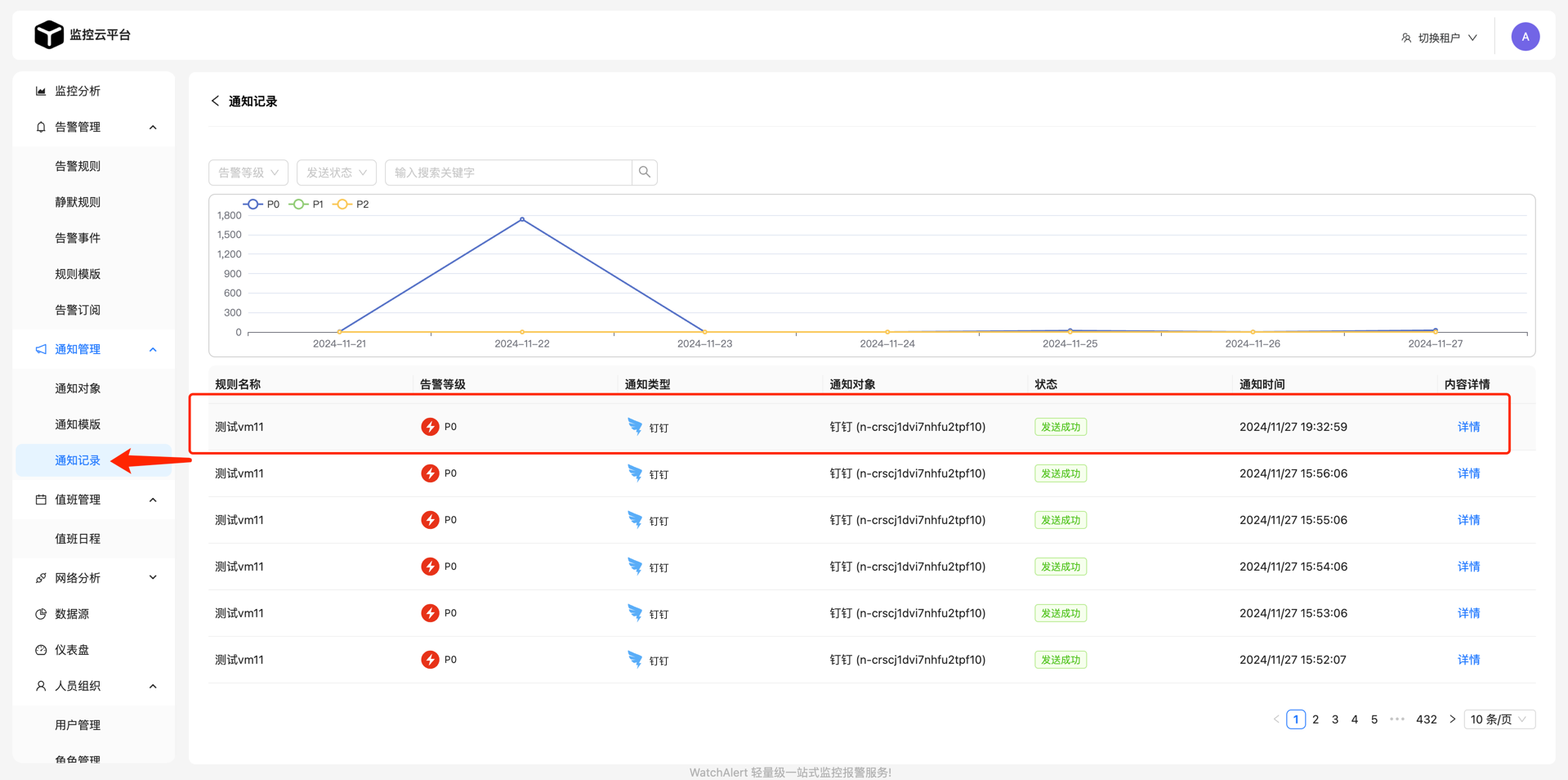Image resolution: width=1568 pixels, height=780 pixels.
Task: Go to page 2 of records
Action: [x=1316, y=719]
